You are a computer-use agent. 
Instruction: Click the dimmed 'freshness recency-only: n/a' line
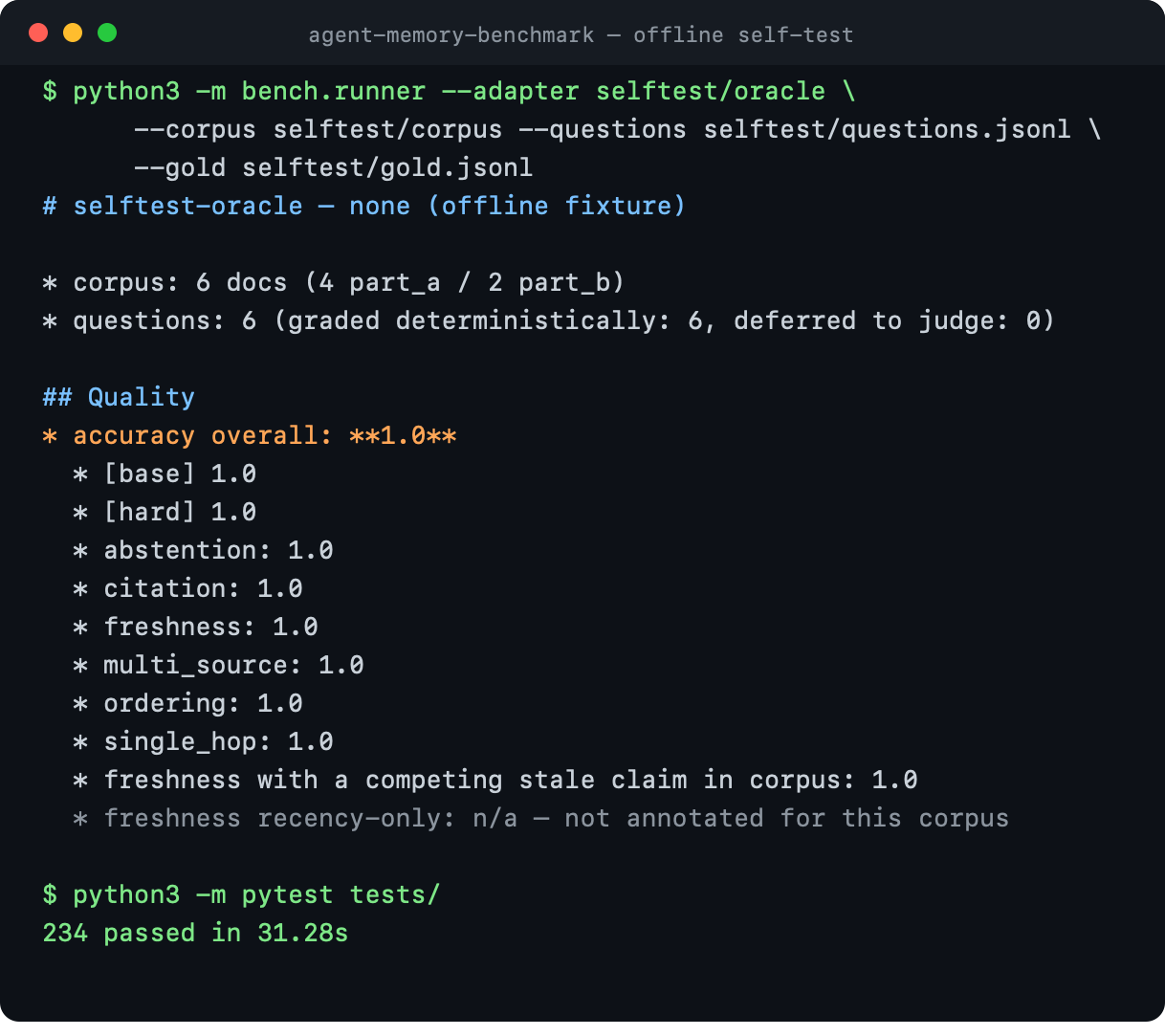coord(540,818)
